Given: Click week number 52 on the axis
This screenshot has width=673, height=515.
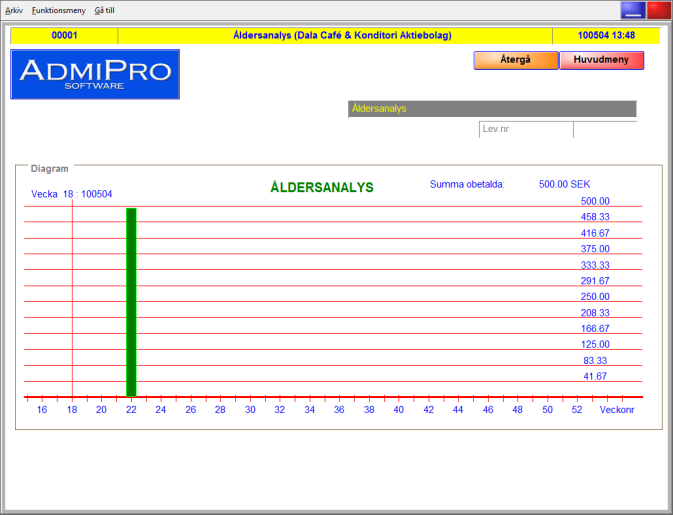Looking at the screenshot, I should coord(577,410).
